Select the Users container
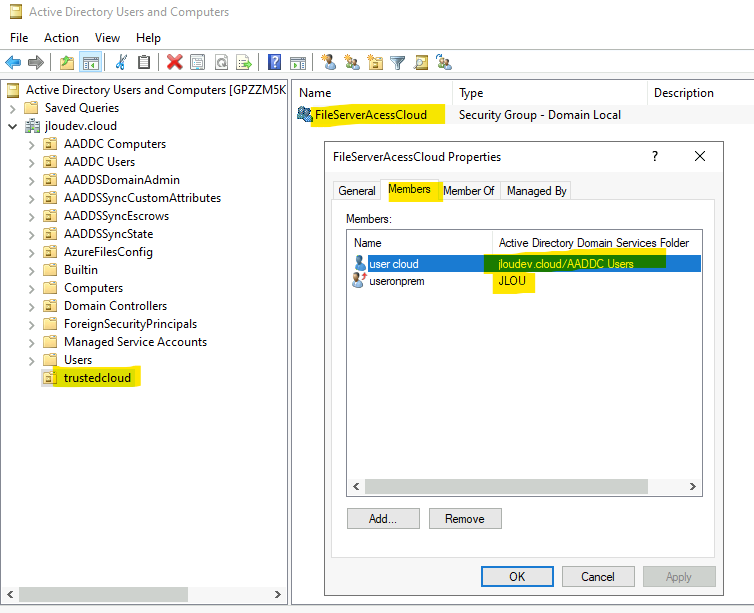Screen dimensions: 754x613 click(x=78, y=360)
